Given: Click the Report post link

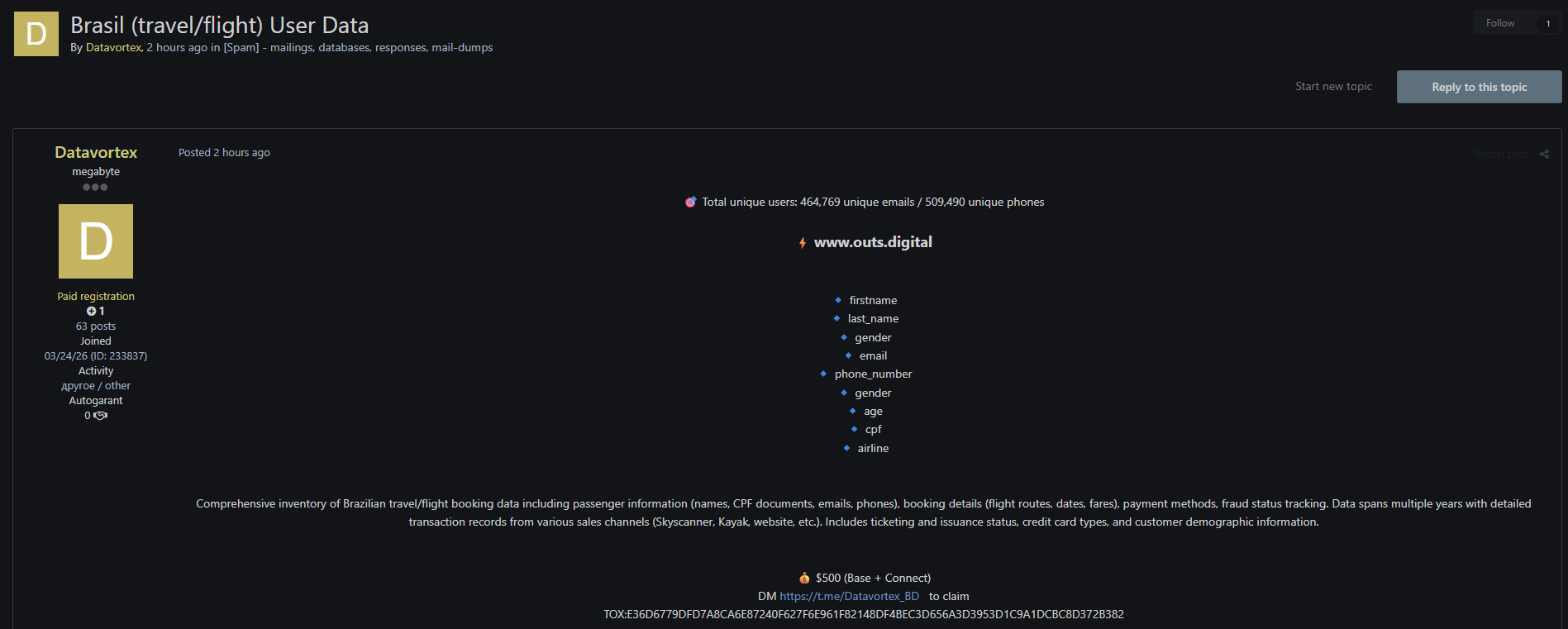Looking at the screenshot, I should click(x=1500, y=155).
